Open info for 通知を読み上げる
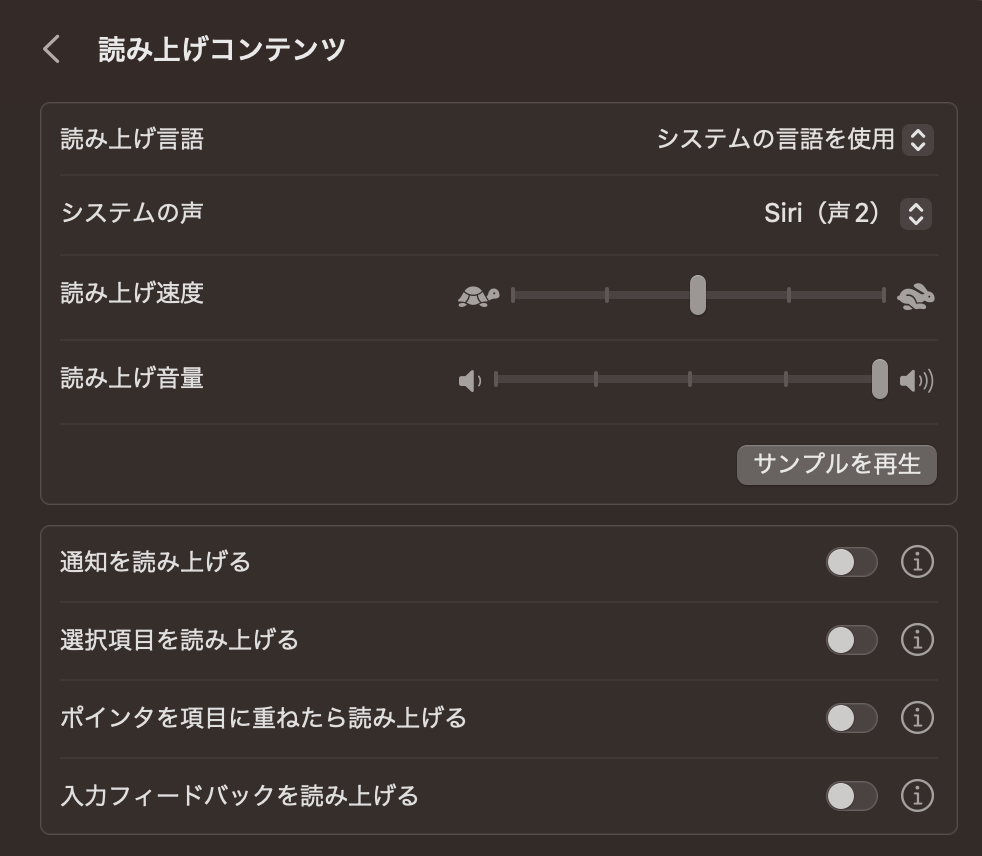The image size is (982, 856). pyautogui.click(x=917, y=562)
